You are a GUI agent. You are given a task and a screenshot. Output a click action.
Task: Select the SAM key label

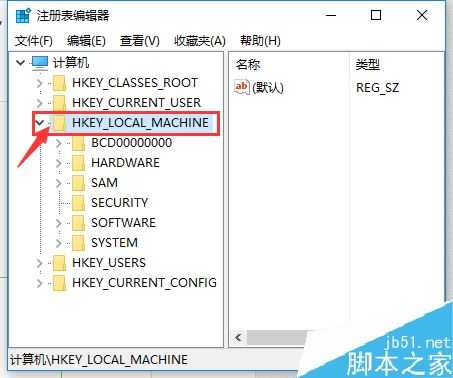(x=104, y=183)
